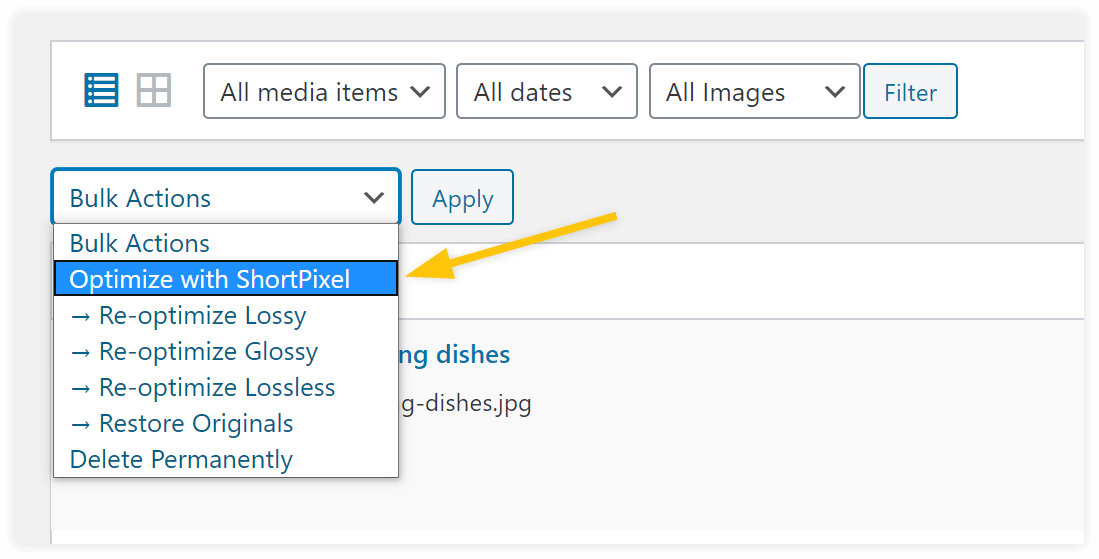Screen dimensions: 1099x559
Task: Open the All dates dropdown
Action: (547, 92)
